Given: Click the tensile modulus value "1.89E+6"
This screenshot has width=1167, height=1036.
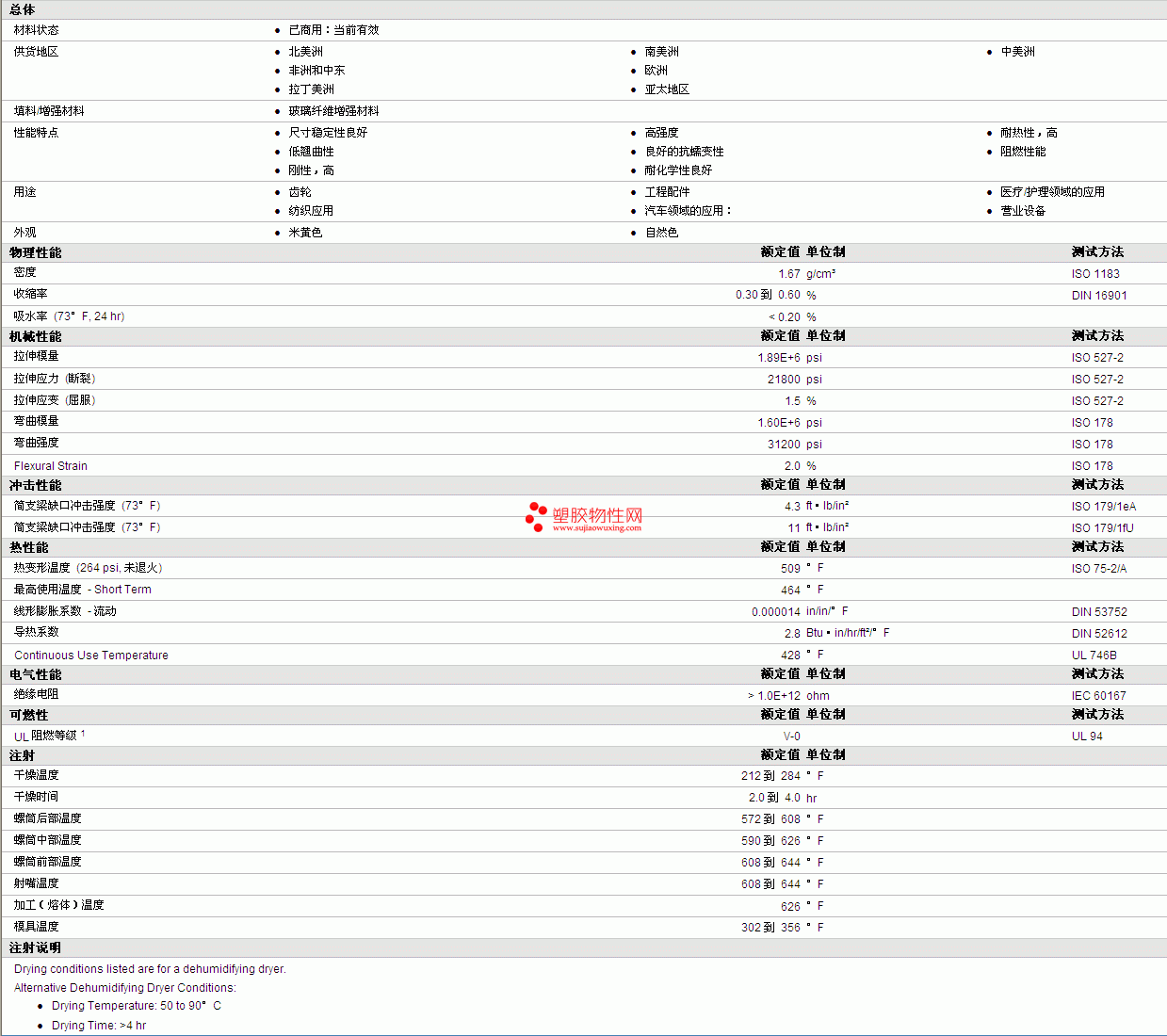Looking at the screenshot, I should [x=779, y=358].
